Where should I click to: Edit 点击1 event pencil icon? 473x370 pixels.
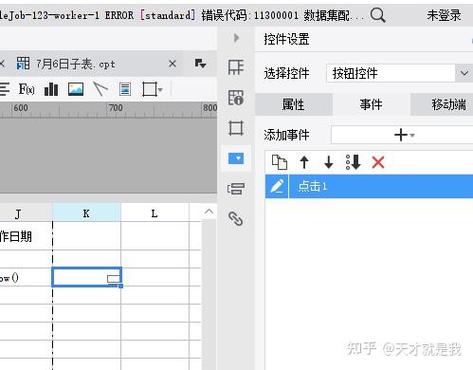[x=277, y=186]
